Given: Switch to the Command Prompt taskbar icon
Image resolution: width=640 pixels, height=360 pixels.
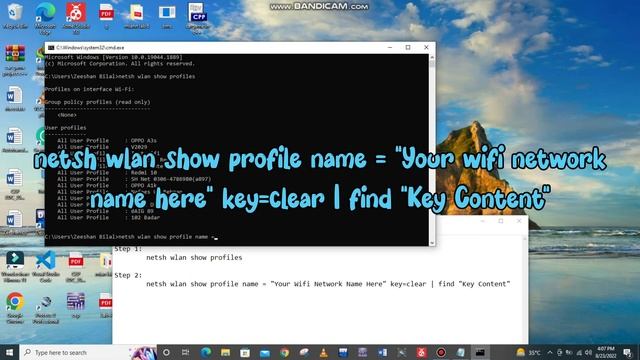Looking at the screenshot, I should point(480,352).
